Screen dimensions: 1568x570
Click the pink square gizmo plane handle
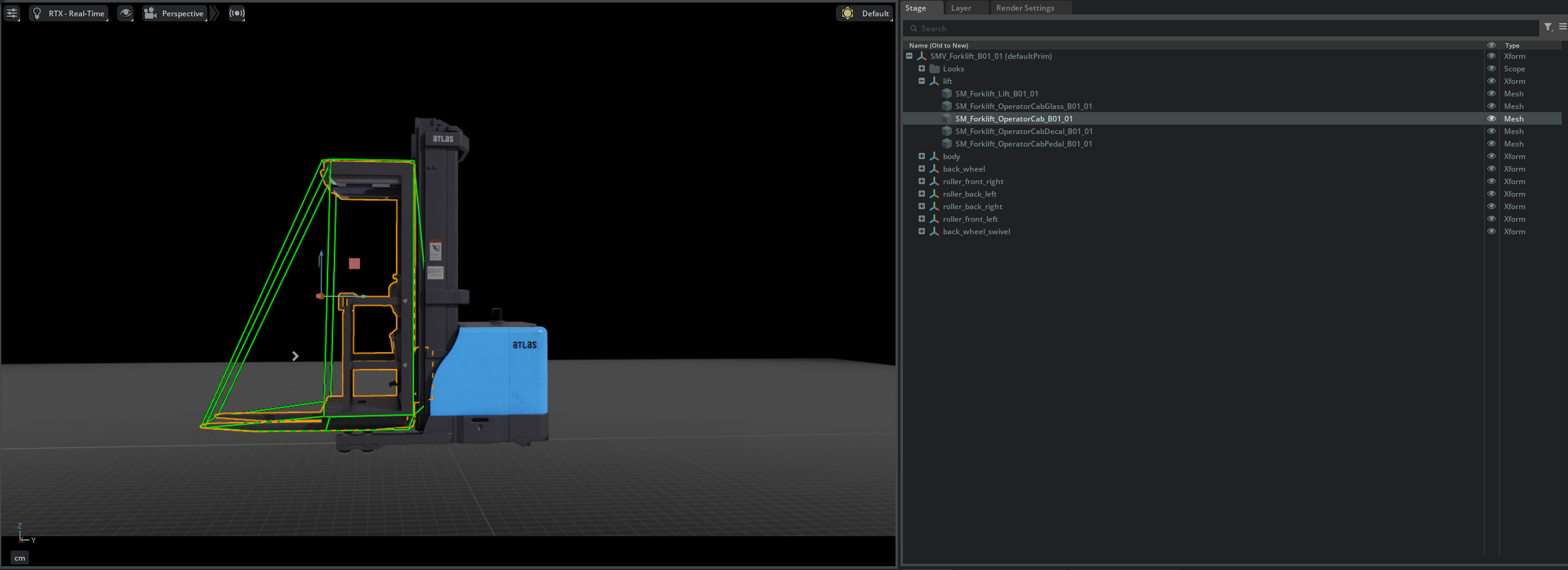point(354,264)
